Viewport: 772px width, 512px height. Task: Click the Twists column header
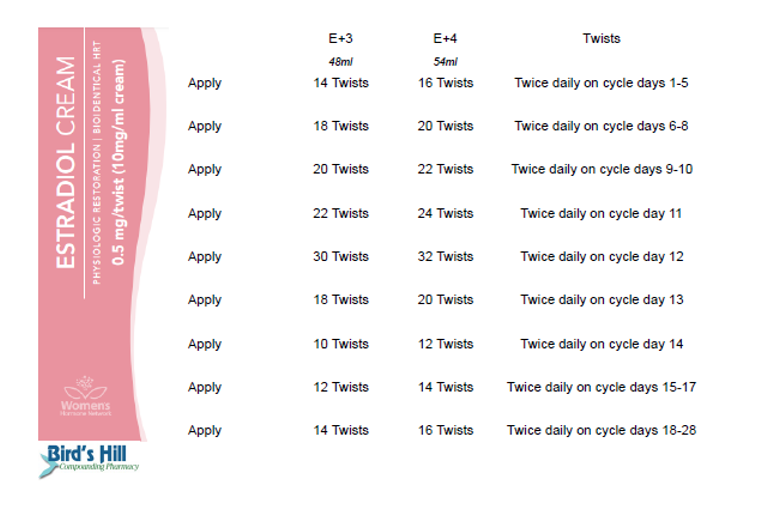[601, 38]
